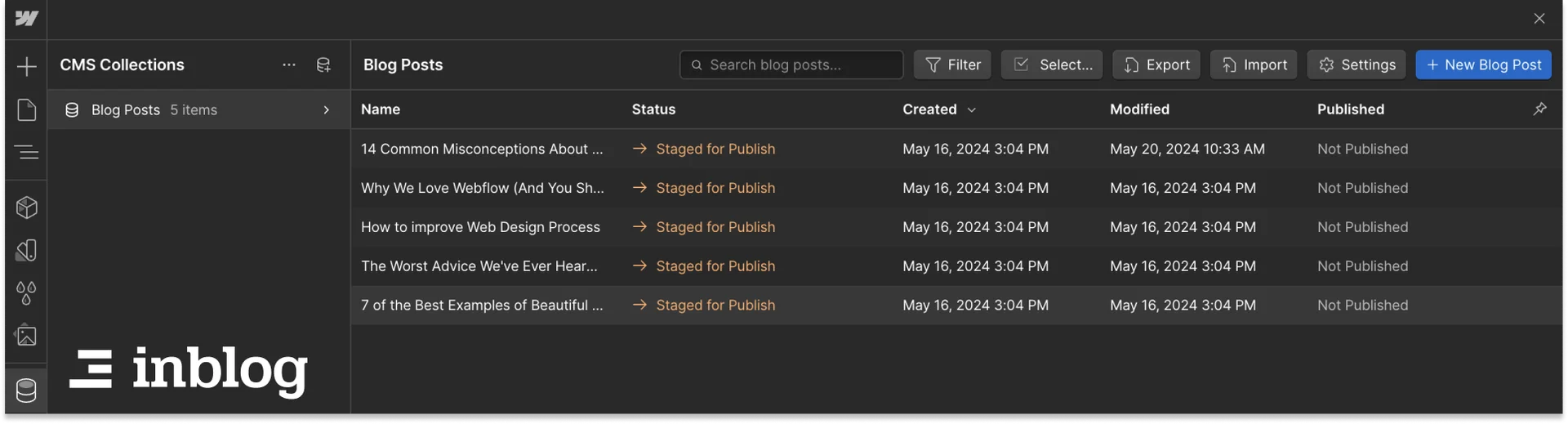Screen dimensions: 1568x424
Task: Click the Webflow logo
Action: [26, 19]
